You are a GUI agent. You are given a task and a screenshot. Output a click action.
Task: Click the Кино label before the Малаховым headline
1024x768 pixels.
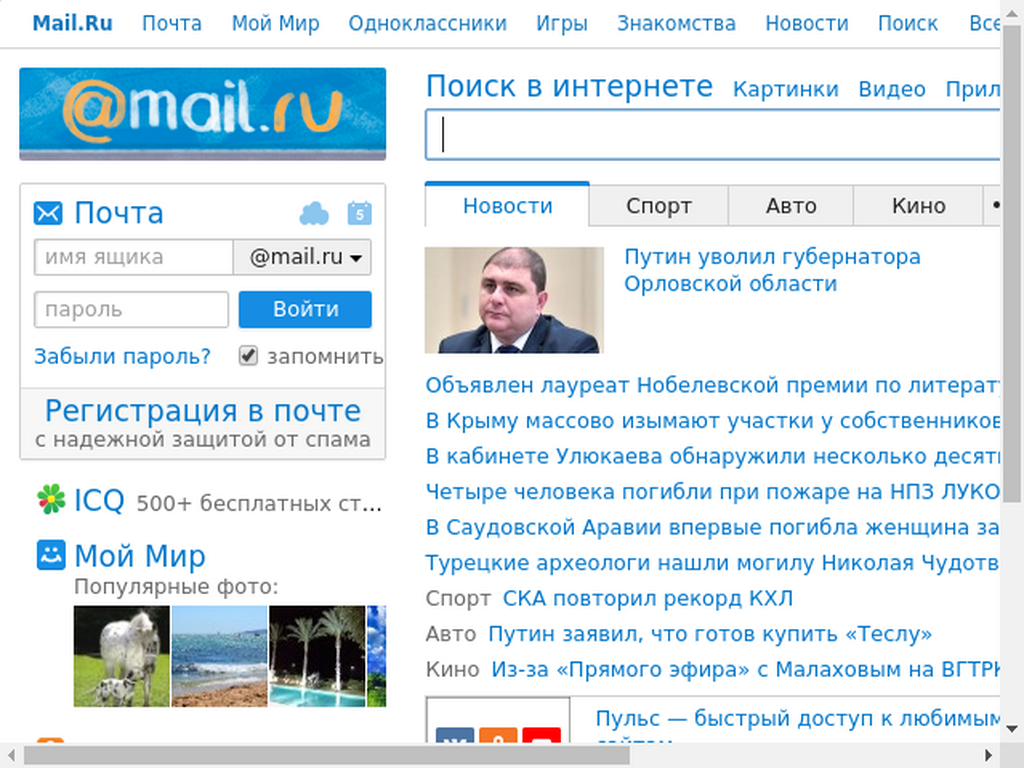453,669
